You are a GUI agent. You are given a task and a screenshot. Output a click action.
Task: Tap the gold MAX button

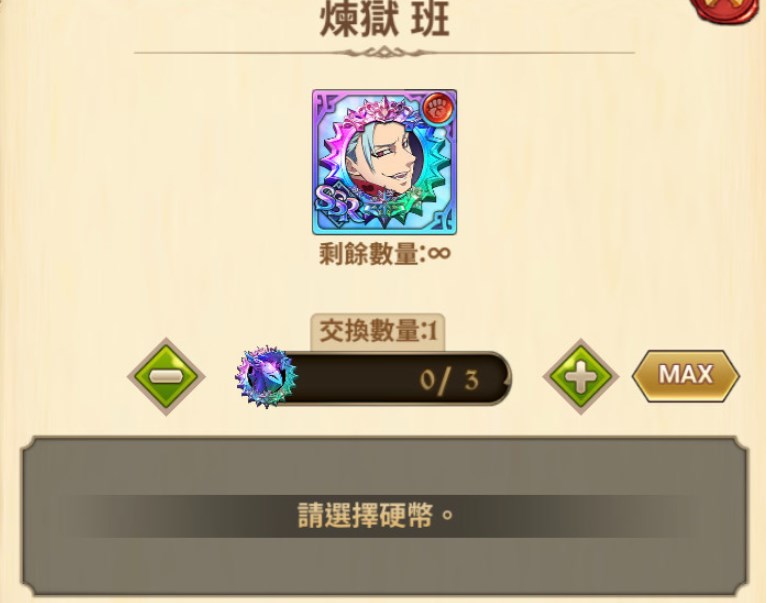click(x=686, y=376)
